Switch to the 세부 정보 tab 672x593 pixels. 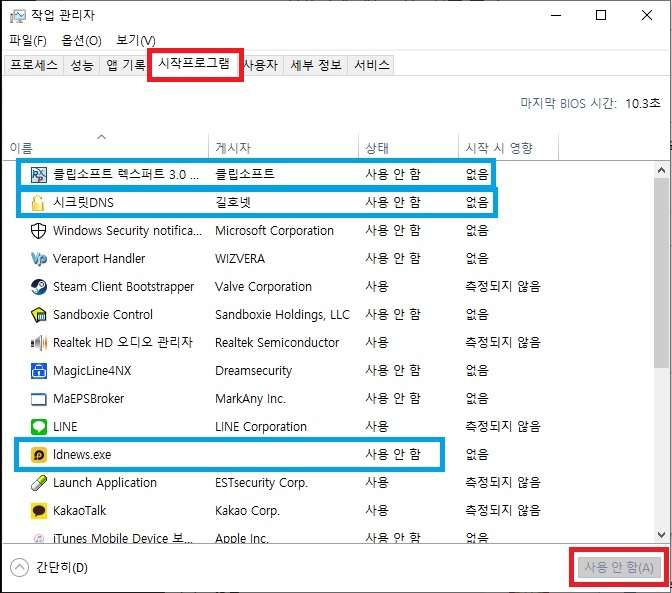coord(316,65)
